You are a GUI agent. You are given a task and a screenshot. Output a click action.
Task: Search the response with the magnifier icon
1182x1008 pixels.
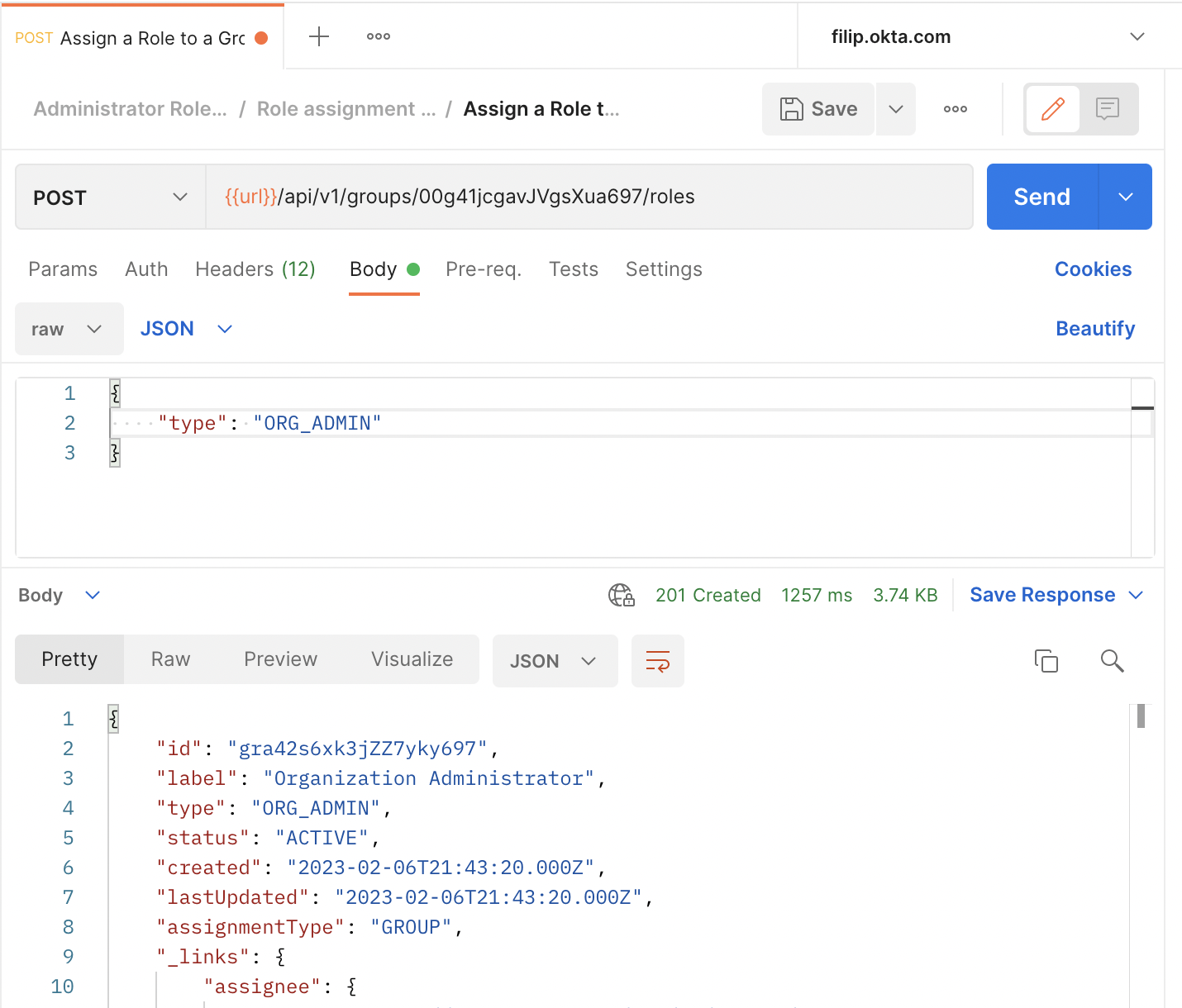coord(1112,661)
